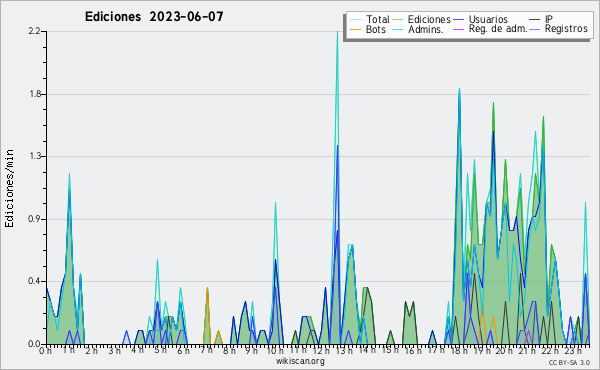The height and width of the screenshot is (370, 600).
Task: Click the '5 h' x-axis tick label
Action: coord(160,350)
